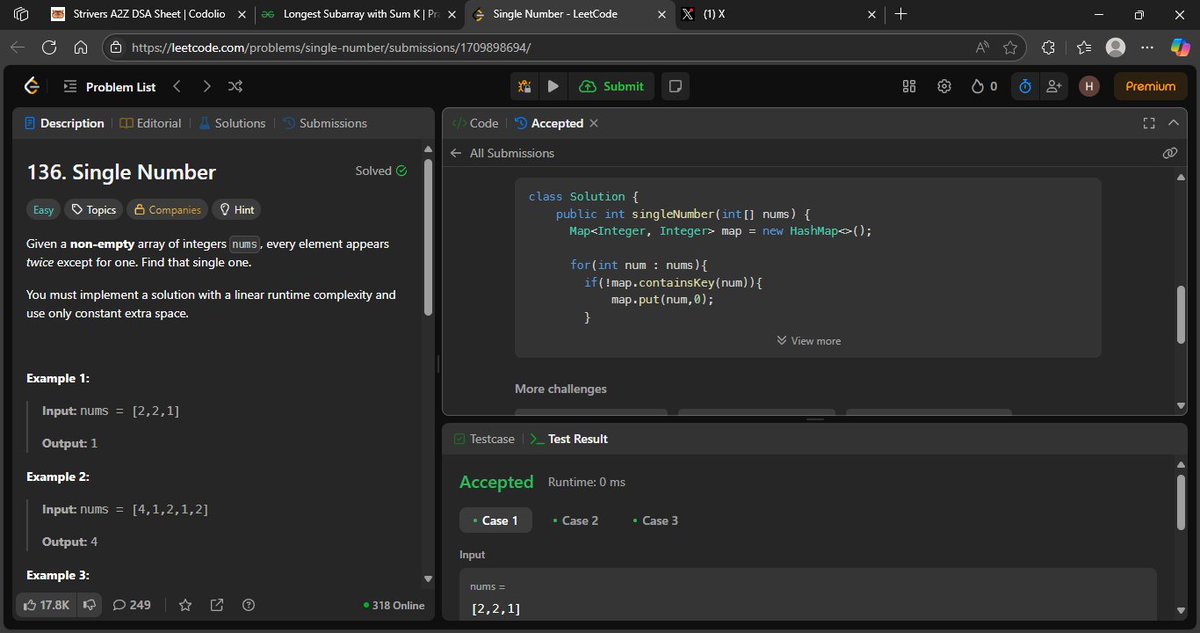Open the 249 comments
Image resolution: width=1200 pixels, height=633 pixels.
[x=132, y=605]
